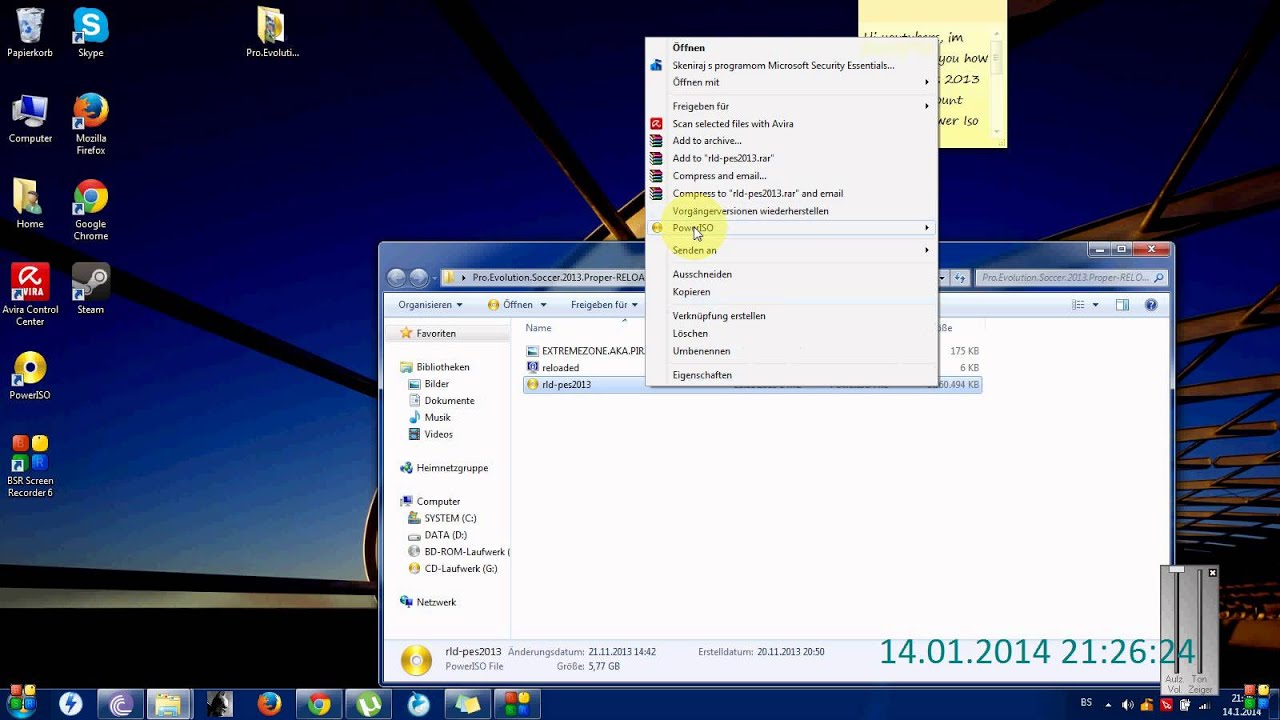Expand the Senden an submenu

point(790,250)
